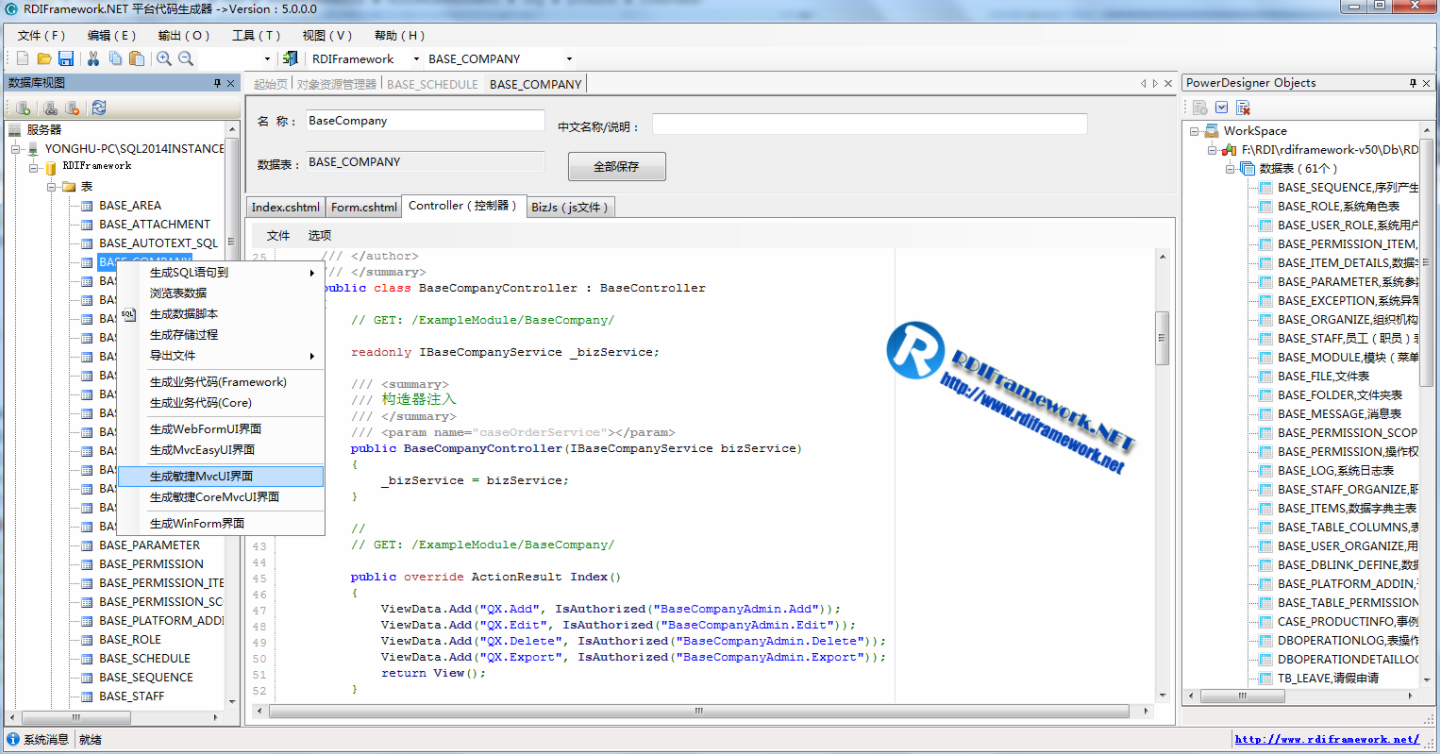Screen dimensions: 1440x754
Task: Collapse the 表 tables folder node
Action: [51, 187]
